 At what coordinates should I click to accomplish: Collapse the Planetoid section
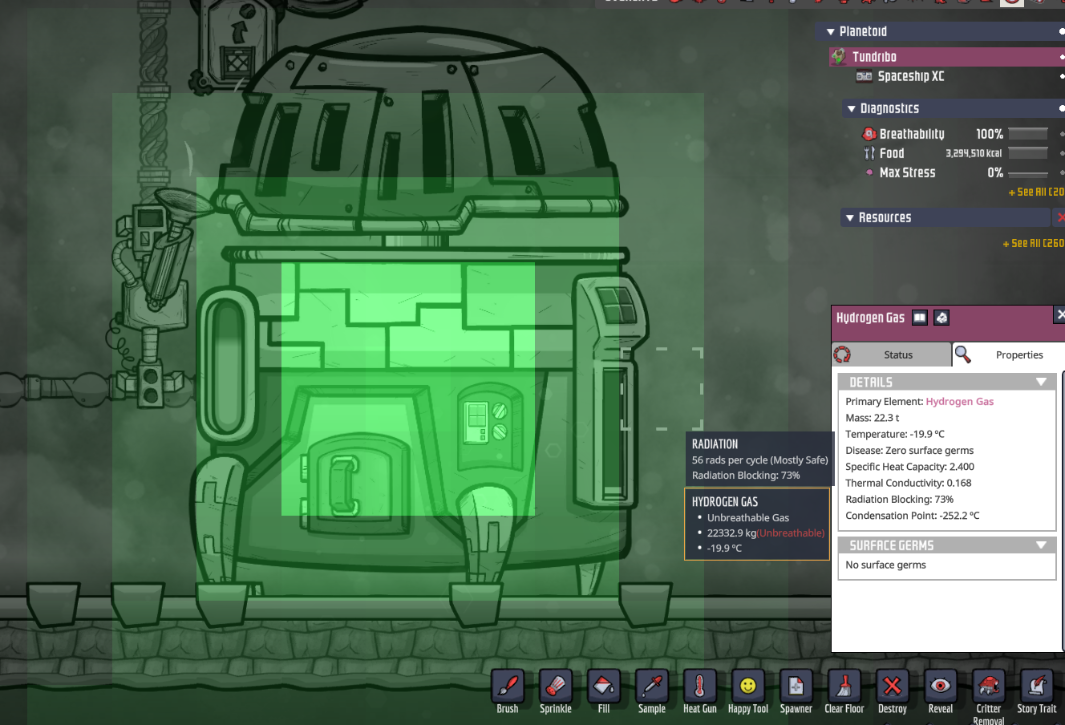tap(830, 31)
